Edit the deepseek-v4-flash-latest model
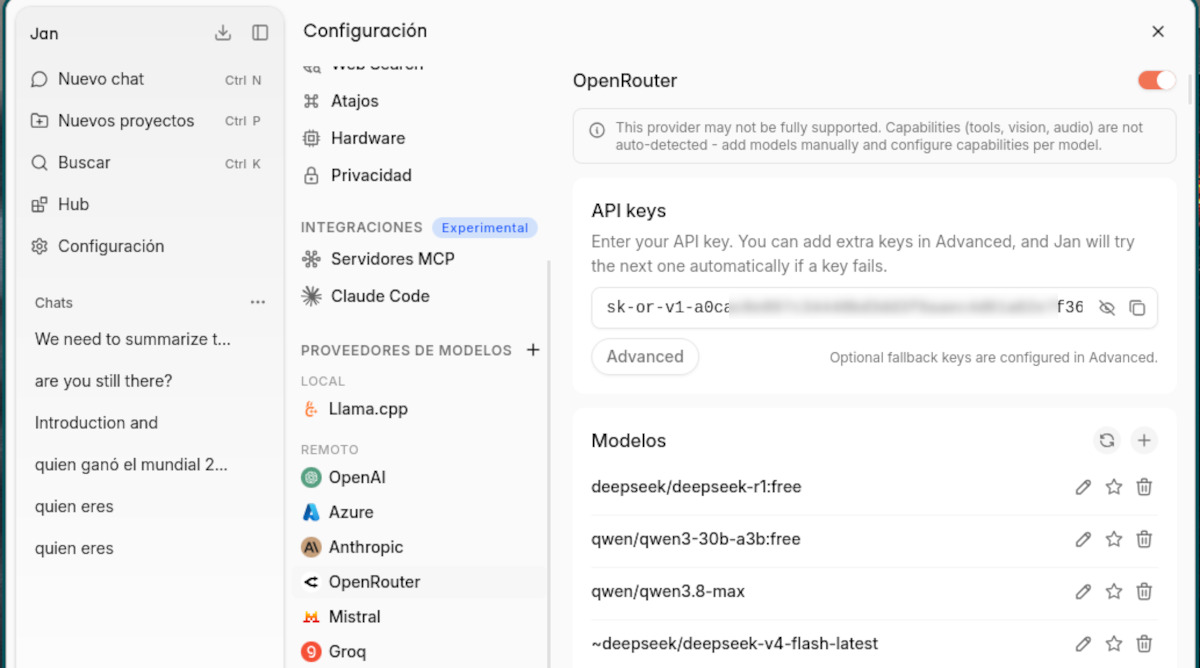This screenshot has width=1200, height=668. tap(1083, 644)
